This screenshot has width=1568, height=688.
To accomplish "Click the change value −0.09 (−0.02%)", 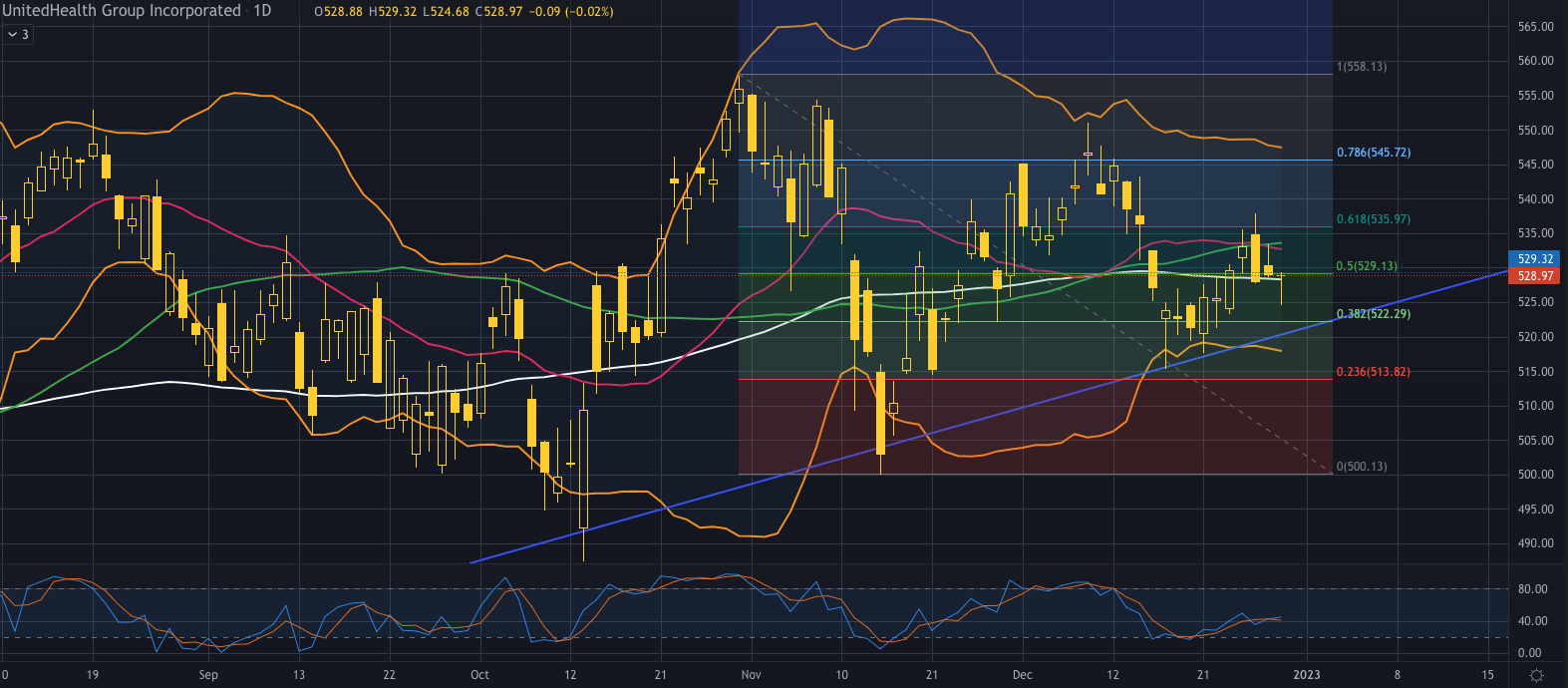I will pyautogui.click(x=572, y=12).
